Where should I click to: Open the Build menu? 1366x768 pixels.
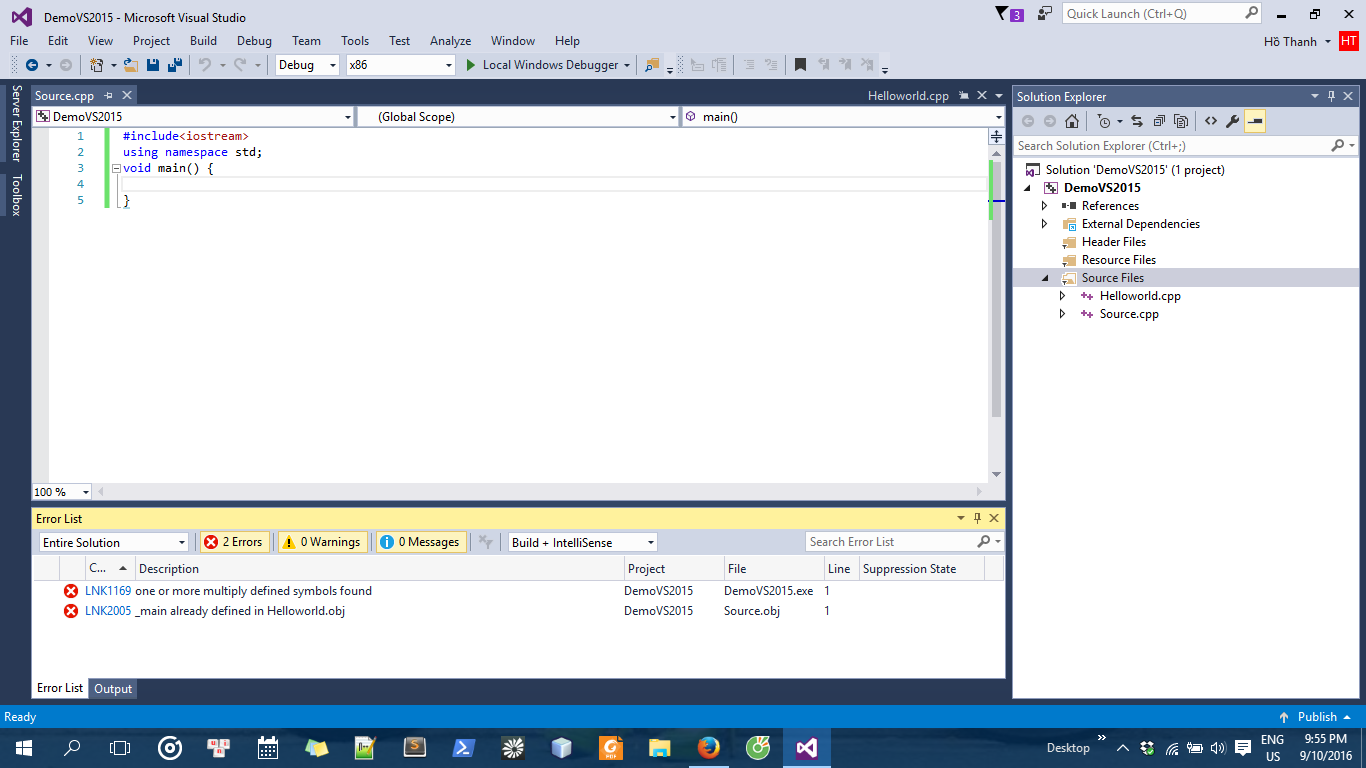(203, 41)
